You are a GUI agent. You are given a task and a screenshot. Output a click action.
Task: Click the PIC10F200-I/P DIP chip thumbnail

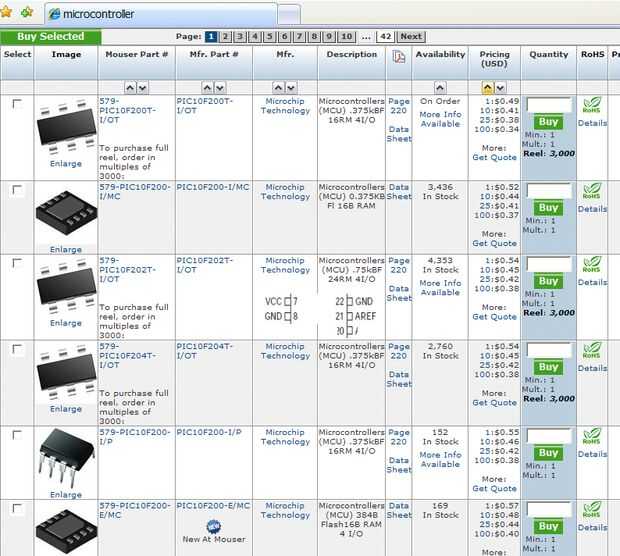pyautogui.click(x=66, y=459)
